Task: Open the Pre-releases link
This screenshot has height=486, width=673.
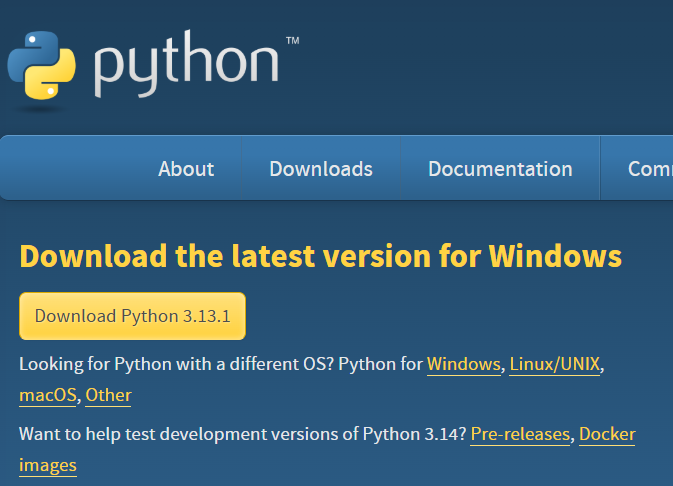Action: coord(520,434)
